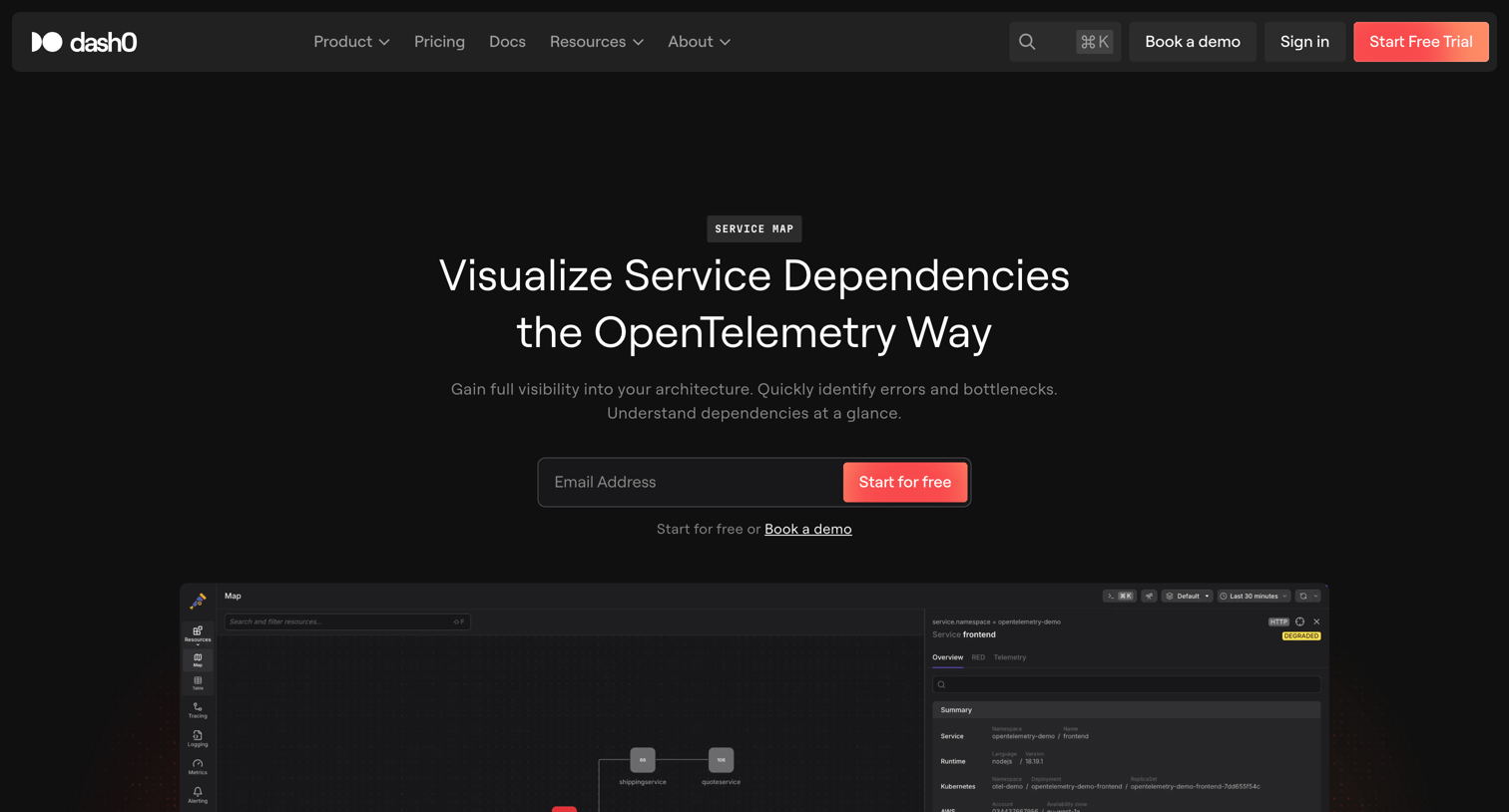
Task: Click the Map page title in app
Action: pos(233,596)
